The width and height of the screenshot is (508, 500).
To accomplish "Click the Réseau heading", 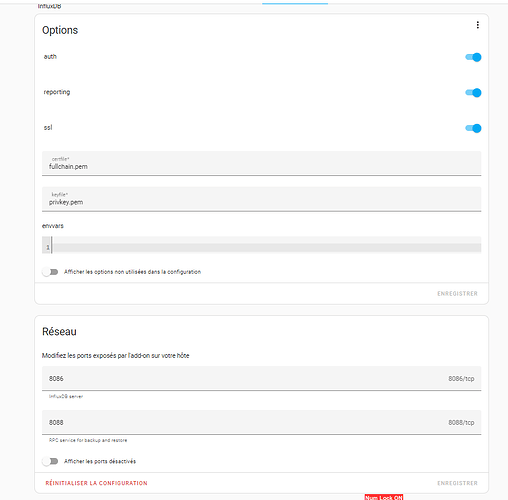I will pos(59,332).
